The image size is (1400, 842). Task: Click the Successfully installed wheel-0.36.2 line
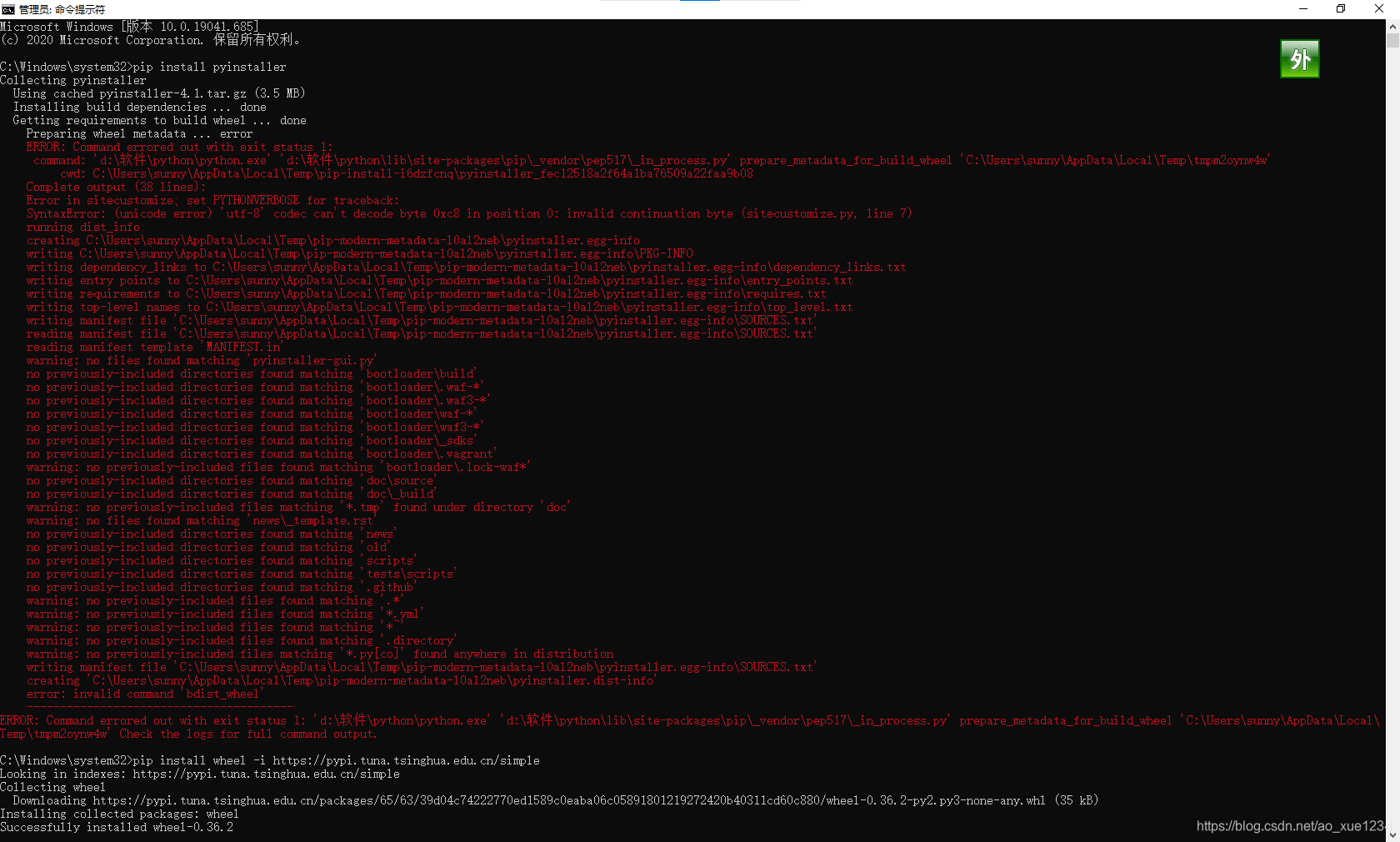click(116, 827)
